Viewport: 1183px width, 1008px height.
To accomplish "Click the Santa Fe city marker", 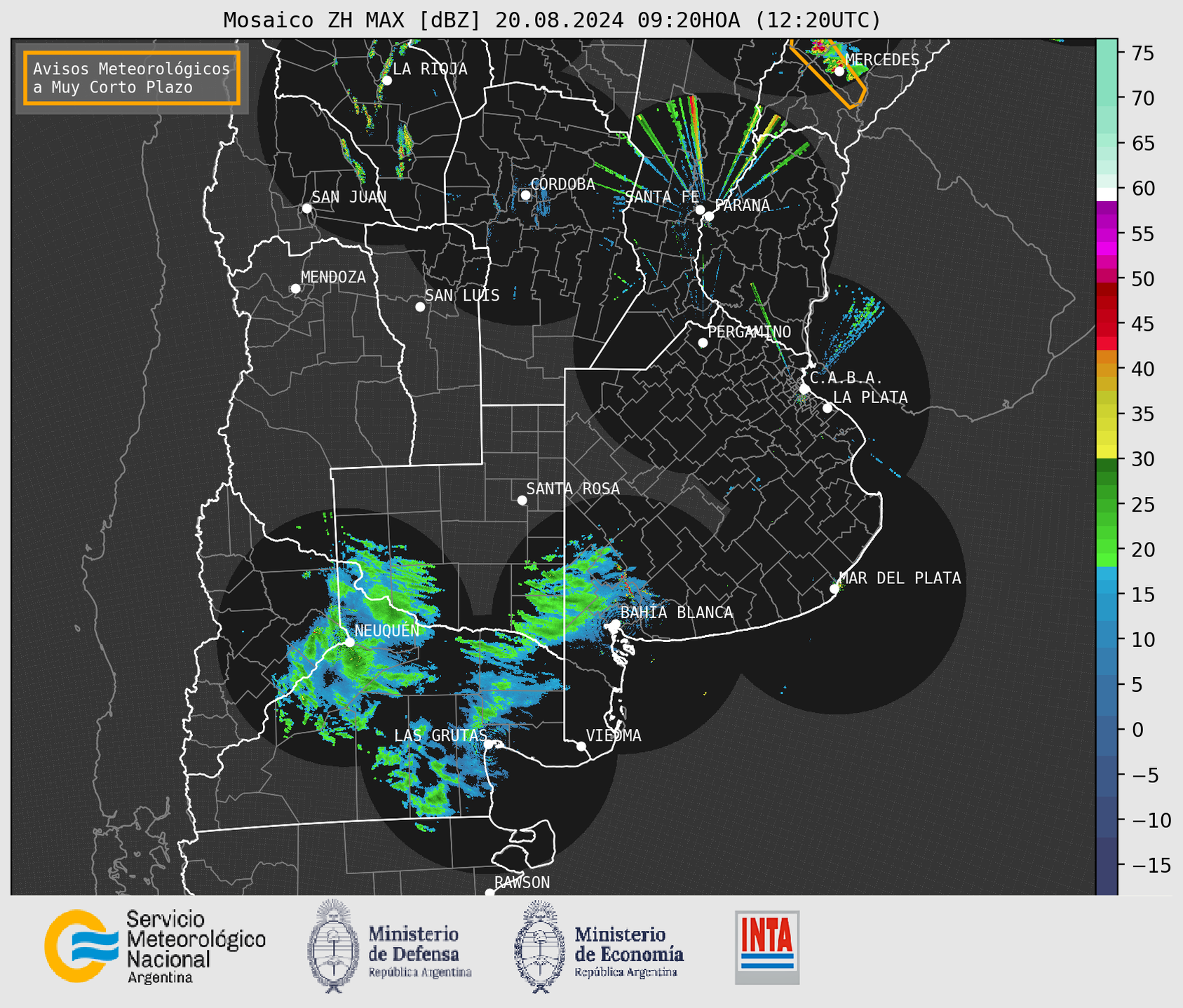I will (x=700, y=210).
